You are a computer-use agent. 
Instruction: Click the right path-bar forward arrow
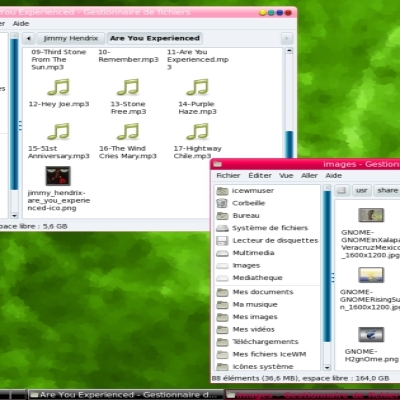(x=286, y=39)
